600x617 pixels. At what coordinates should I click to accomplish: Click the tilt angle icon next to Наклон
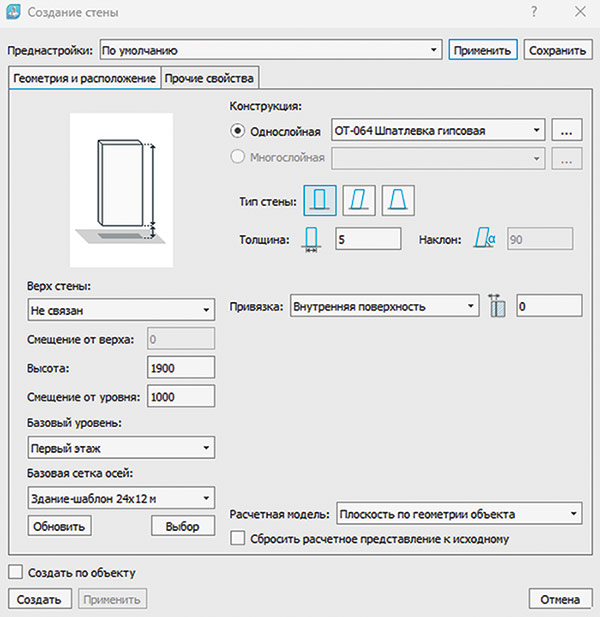click(x=485, y=239)
